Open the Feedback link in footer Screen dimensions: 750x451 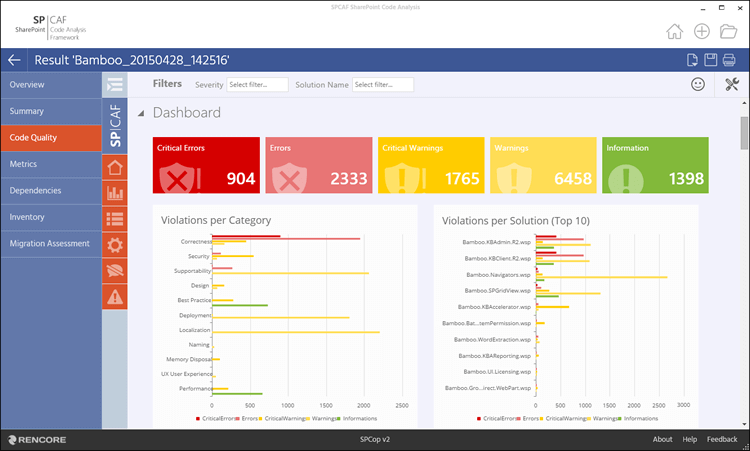point(722,440)
